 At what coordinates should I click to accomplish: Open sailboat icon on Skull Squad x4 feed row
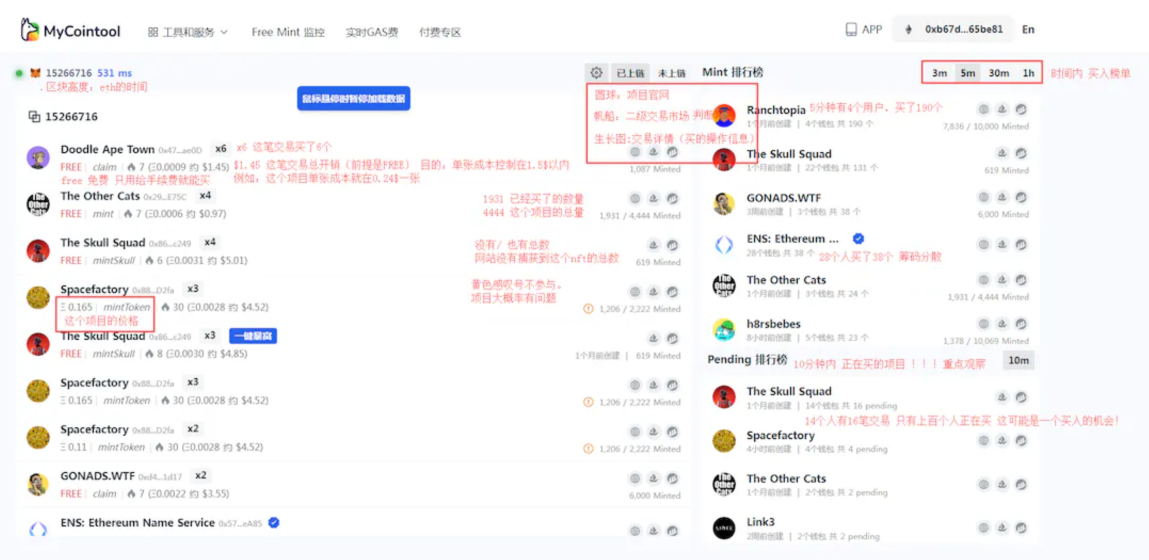pyautogui.click(x=654, y=245)
